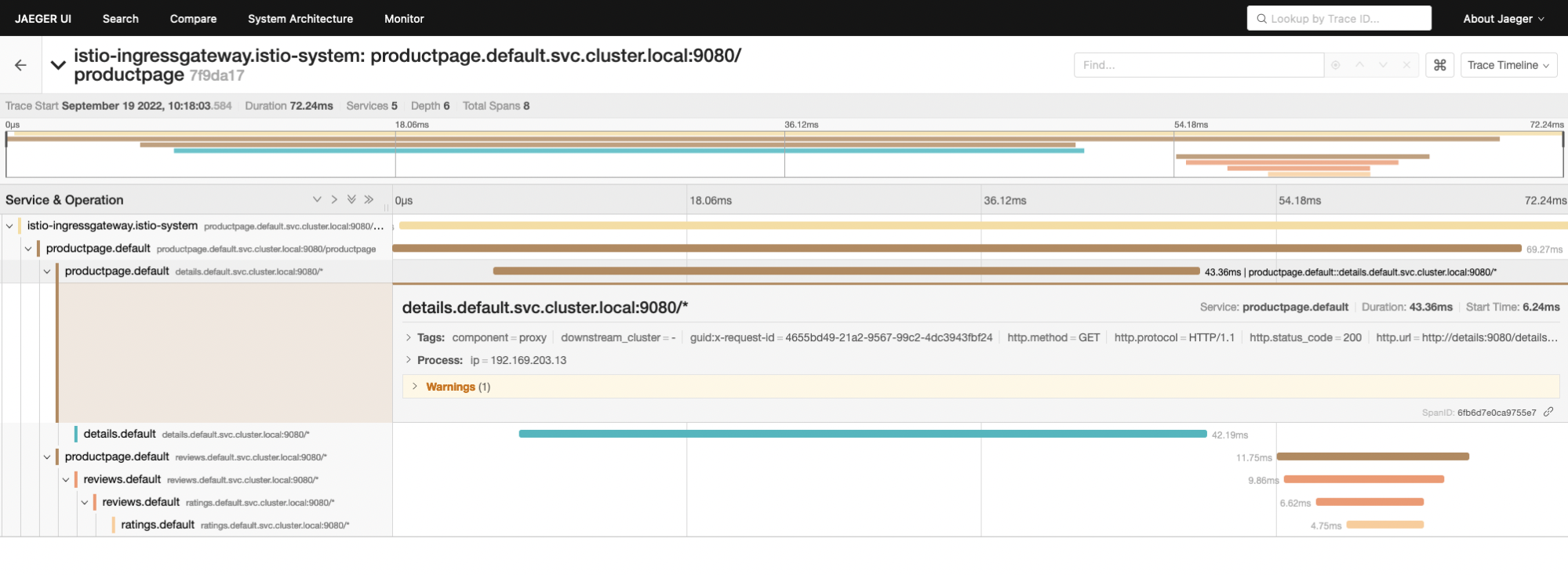Screen dimensions: 1568x575
Task: Click the JAEGER UI logo link
Action: pos(43,18)
